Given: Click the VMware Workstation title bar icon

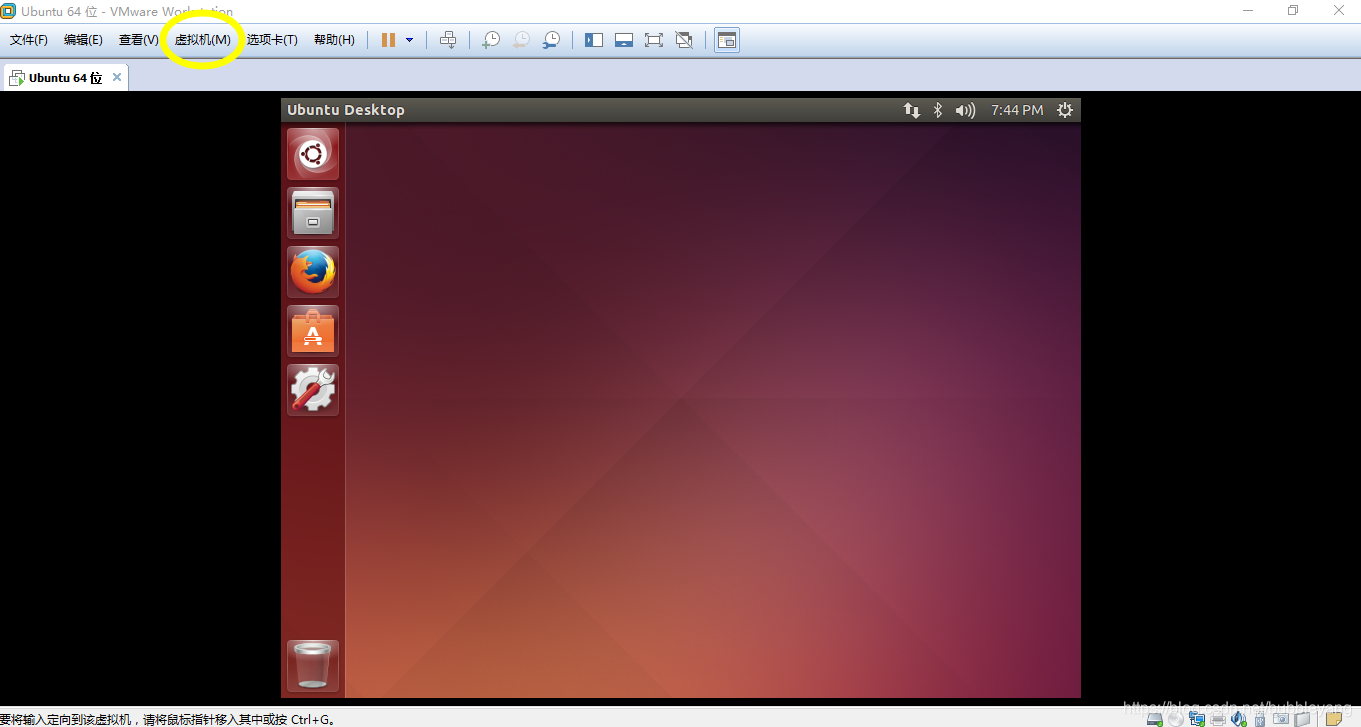Looking at the screenshot, I should [x=8, y=11].
